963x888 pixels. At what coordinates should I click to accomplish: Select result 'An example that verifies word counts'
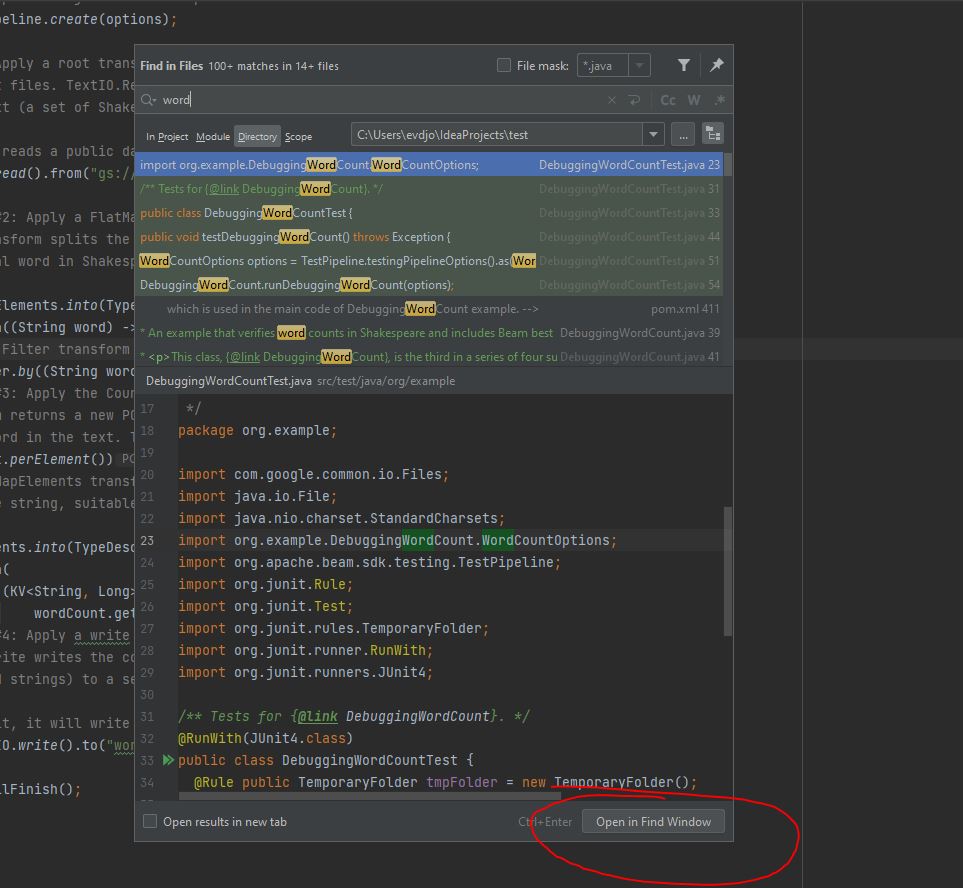(429, 332)
